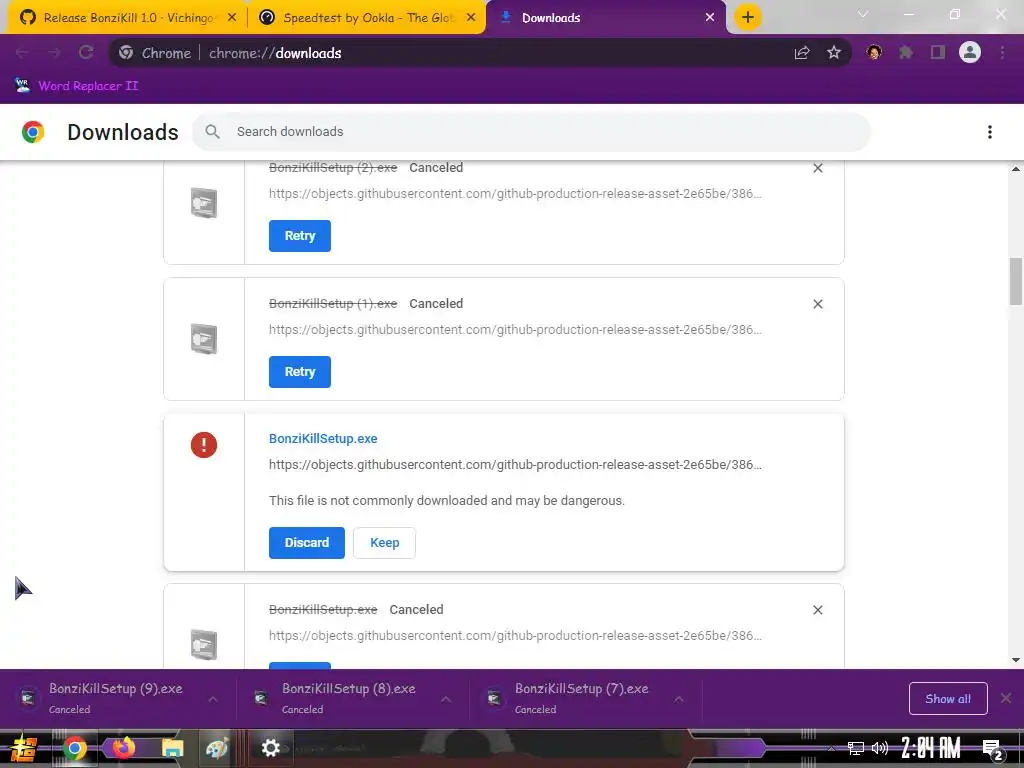Viewport: 1024px width, 768px height.
Task: Discard the dangerous BonziKillSetup.exe file
Action: [307, 543]
